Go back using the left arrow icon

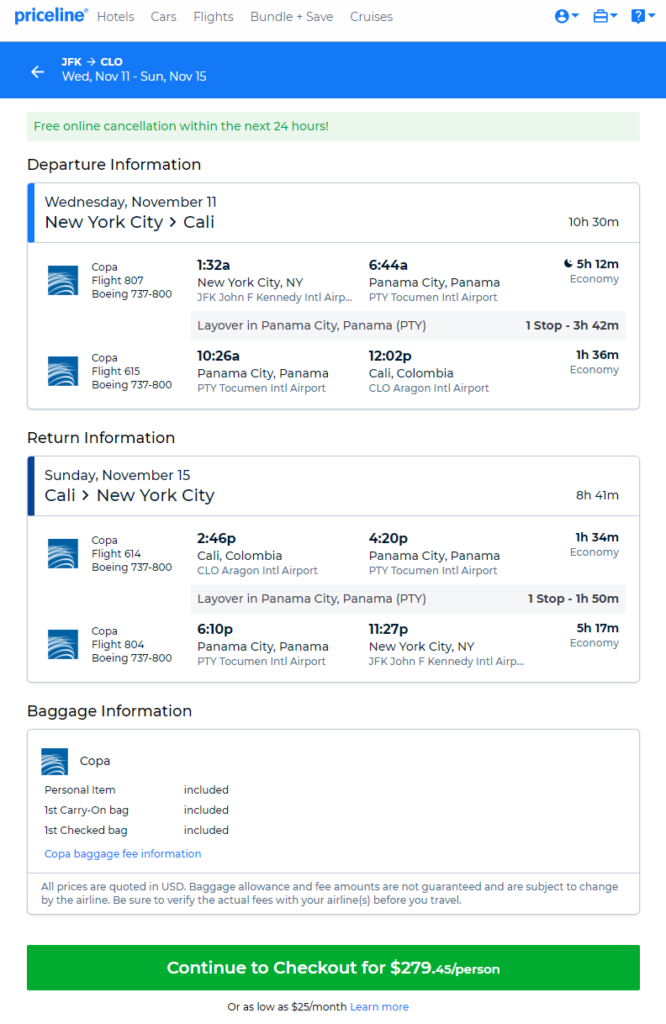click(x=38, y=72)
